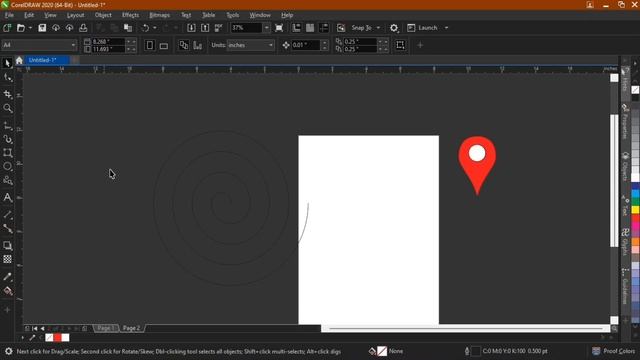This screenshot has height=360, width=640.
Task: Select the Rectangle tool
Action: tap(7, 153)
